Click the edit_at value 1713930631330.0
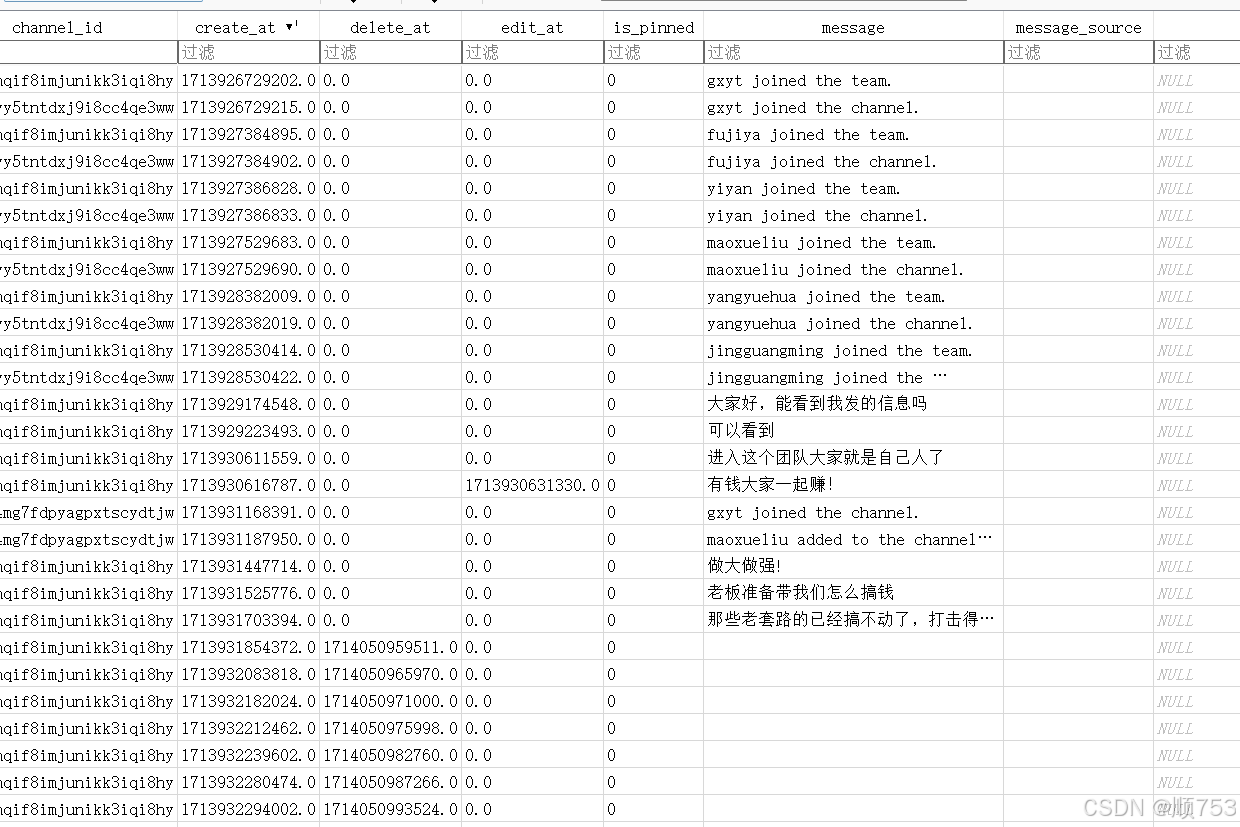Viewport: 1240px width, 827px height. pos(532,485)
